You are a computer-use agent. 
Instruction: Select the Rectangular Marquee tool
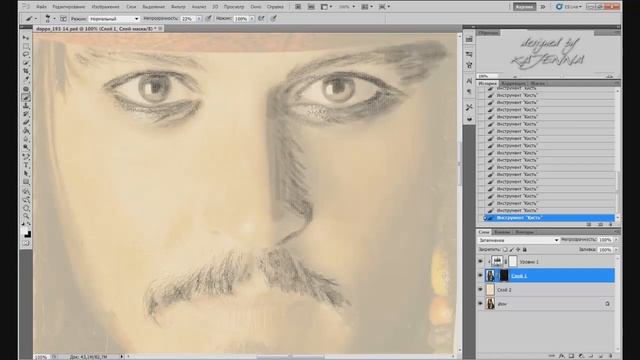[26, 47]
